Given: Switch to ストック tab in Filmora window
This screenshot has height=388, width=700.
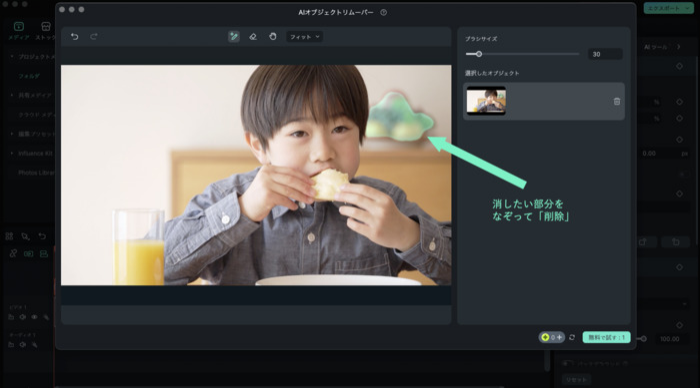Looking at the screenshot, I should (x=45, y=31).
